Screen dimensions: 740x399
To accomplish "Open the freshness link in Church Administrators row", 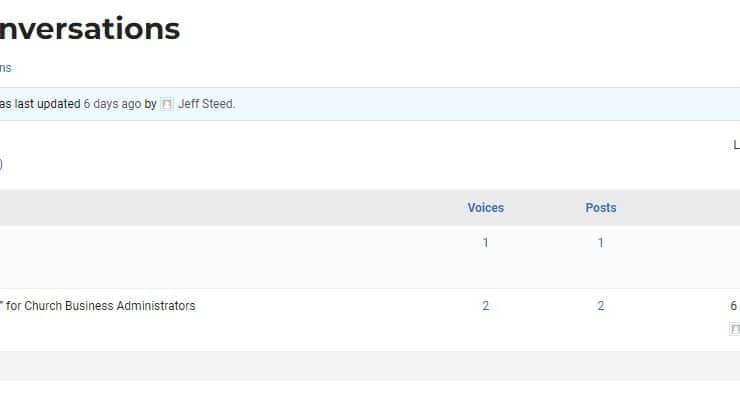I will 734,306.
